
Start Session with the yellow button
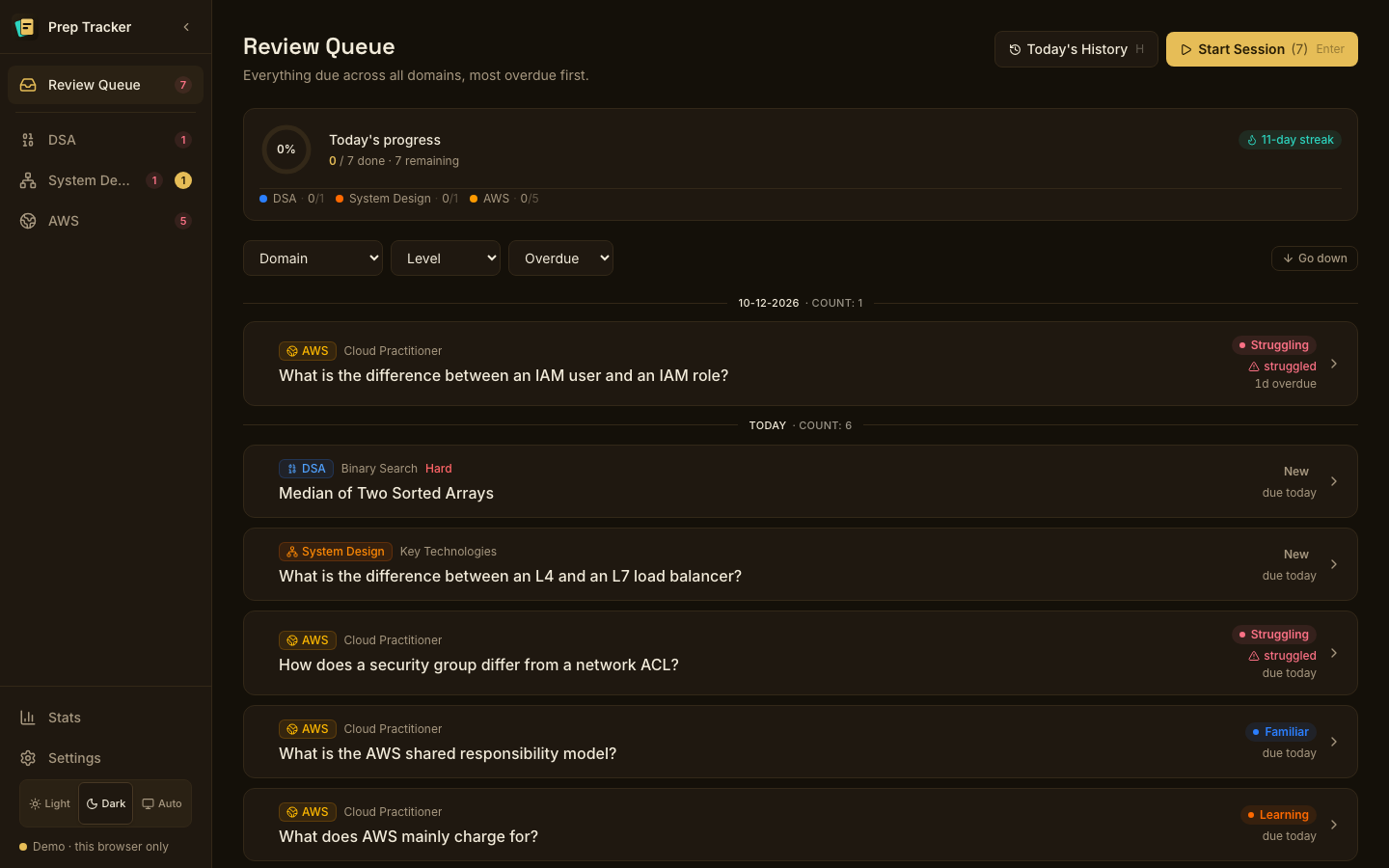click(x=1262, y=49)
